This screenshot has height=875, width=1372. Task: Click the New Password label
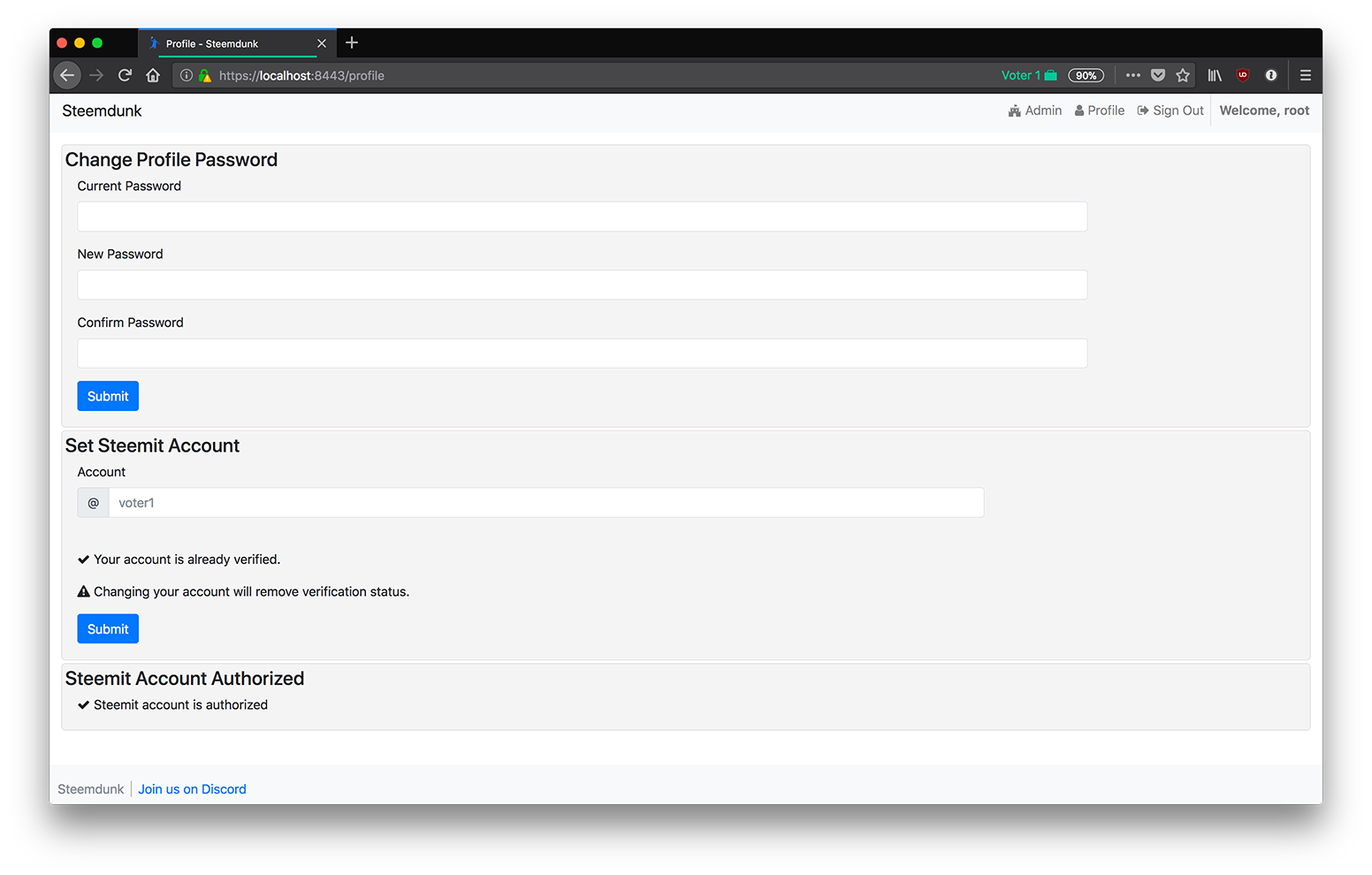point(120,254)
